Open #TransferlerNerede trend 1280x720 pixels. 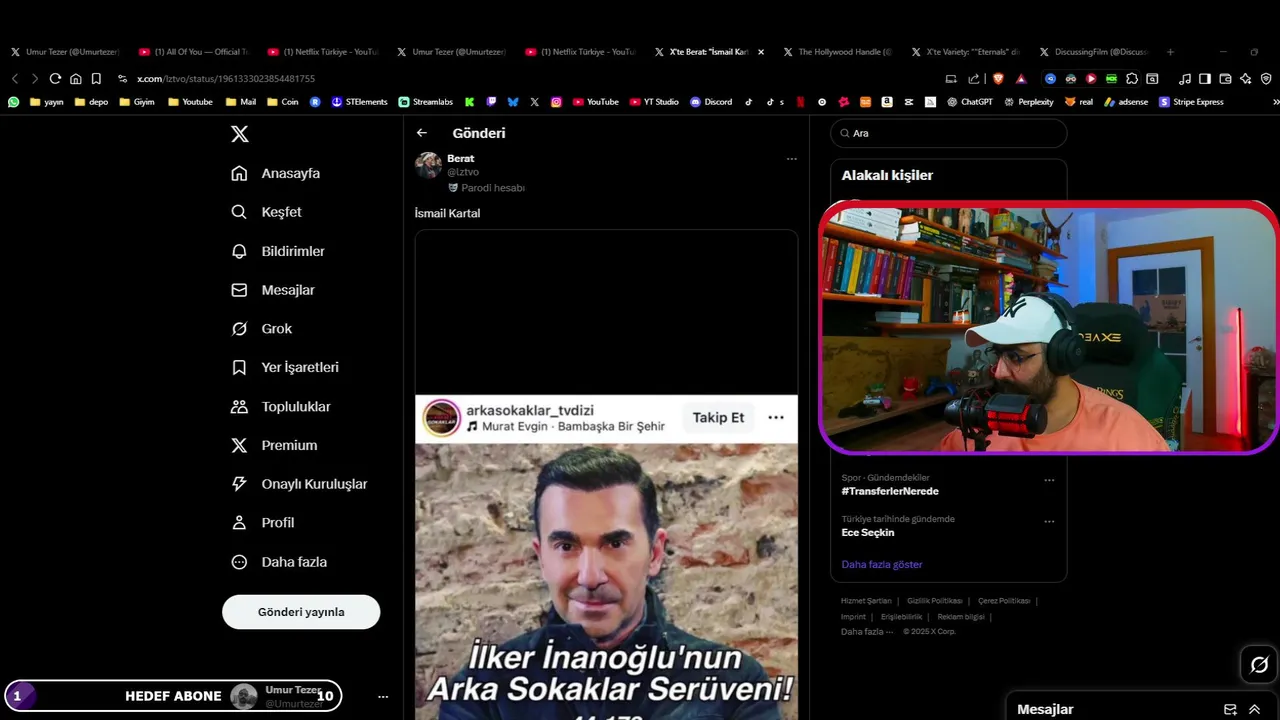click(890, 491)
